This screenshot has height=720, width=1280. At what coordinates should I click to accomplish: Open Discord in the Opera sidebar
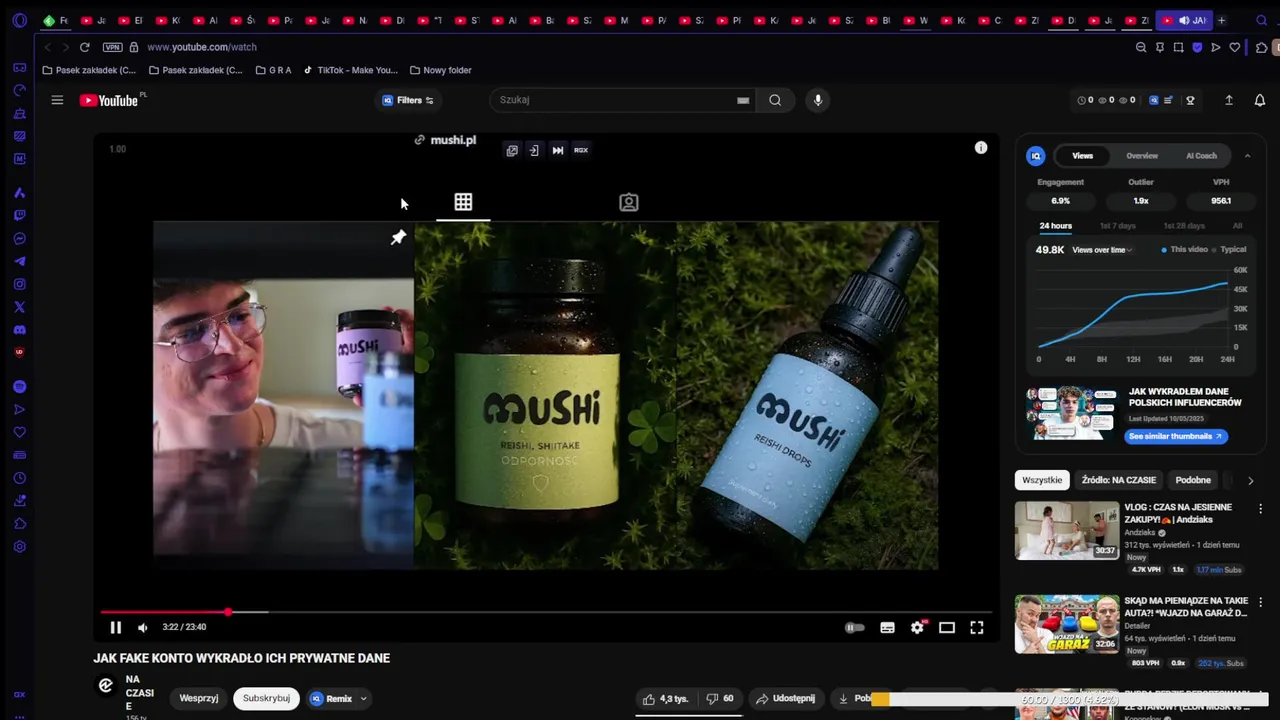19,330
